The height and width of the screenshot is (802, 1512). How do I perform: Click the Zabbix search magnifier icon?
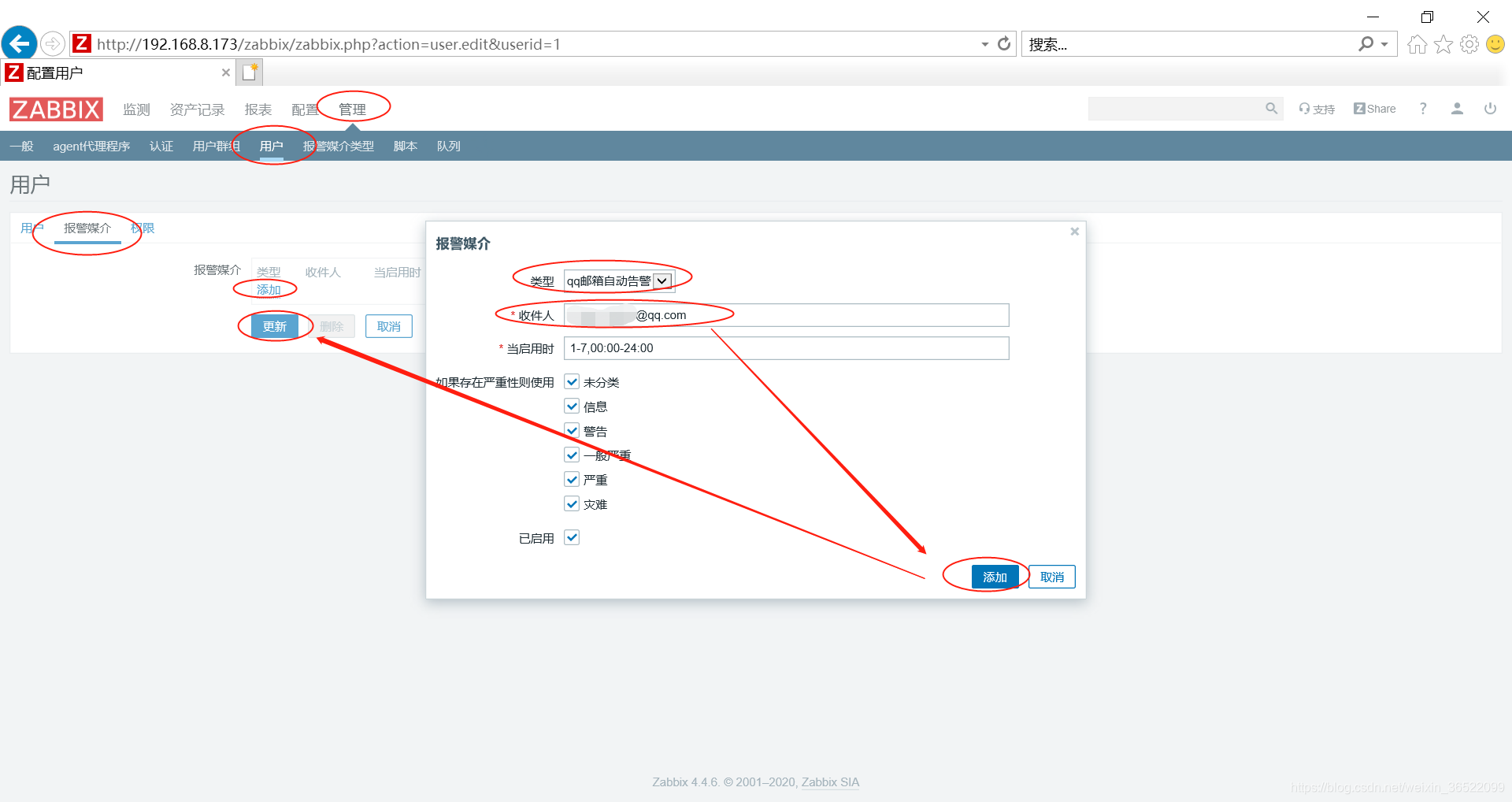(1271, 109)
